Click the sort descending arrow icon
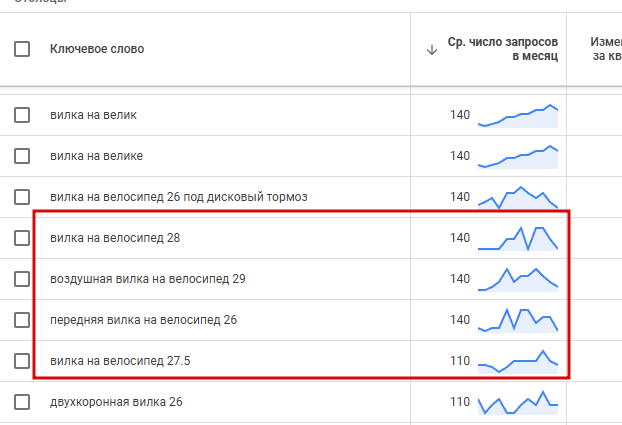 pos(432,50)
